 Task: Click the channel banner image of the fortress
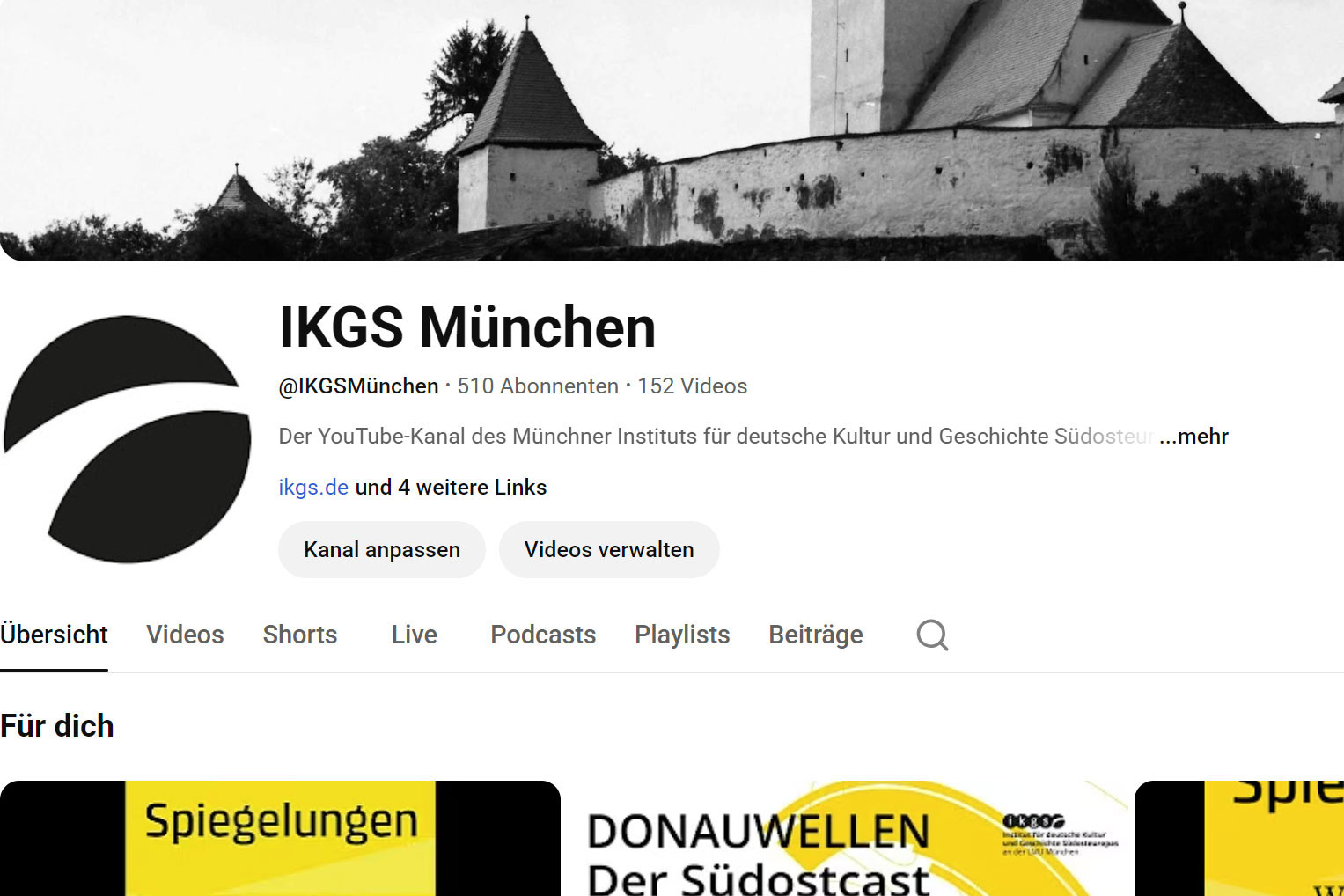click(672, 130)
